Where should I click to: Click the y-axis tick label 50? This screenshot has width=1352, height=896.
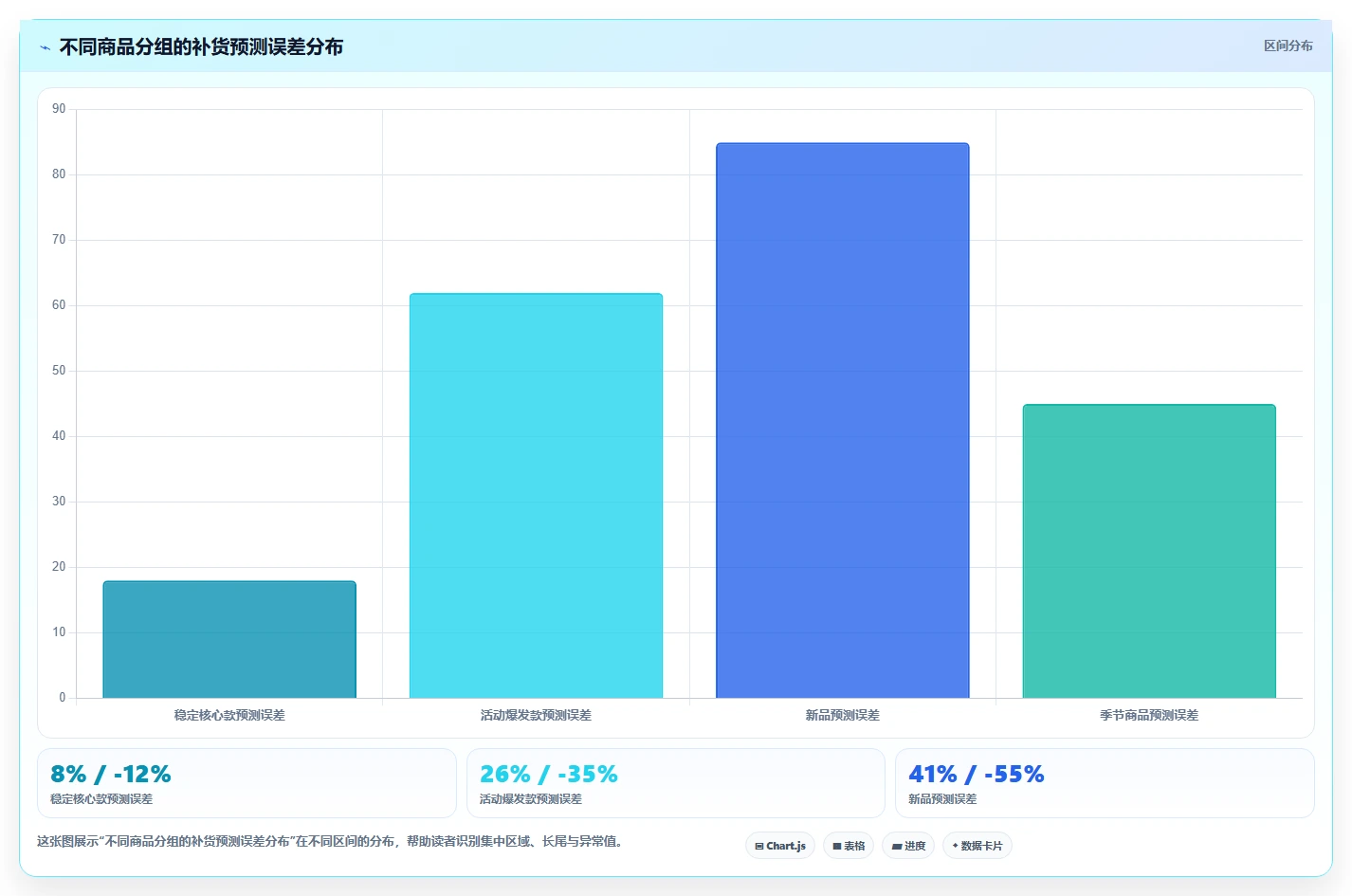[59, 371]
